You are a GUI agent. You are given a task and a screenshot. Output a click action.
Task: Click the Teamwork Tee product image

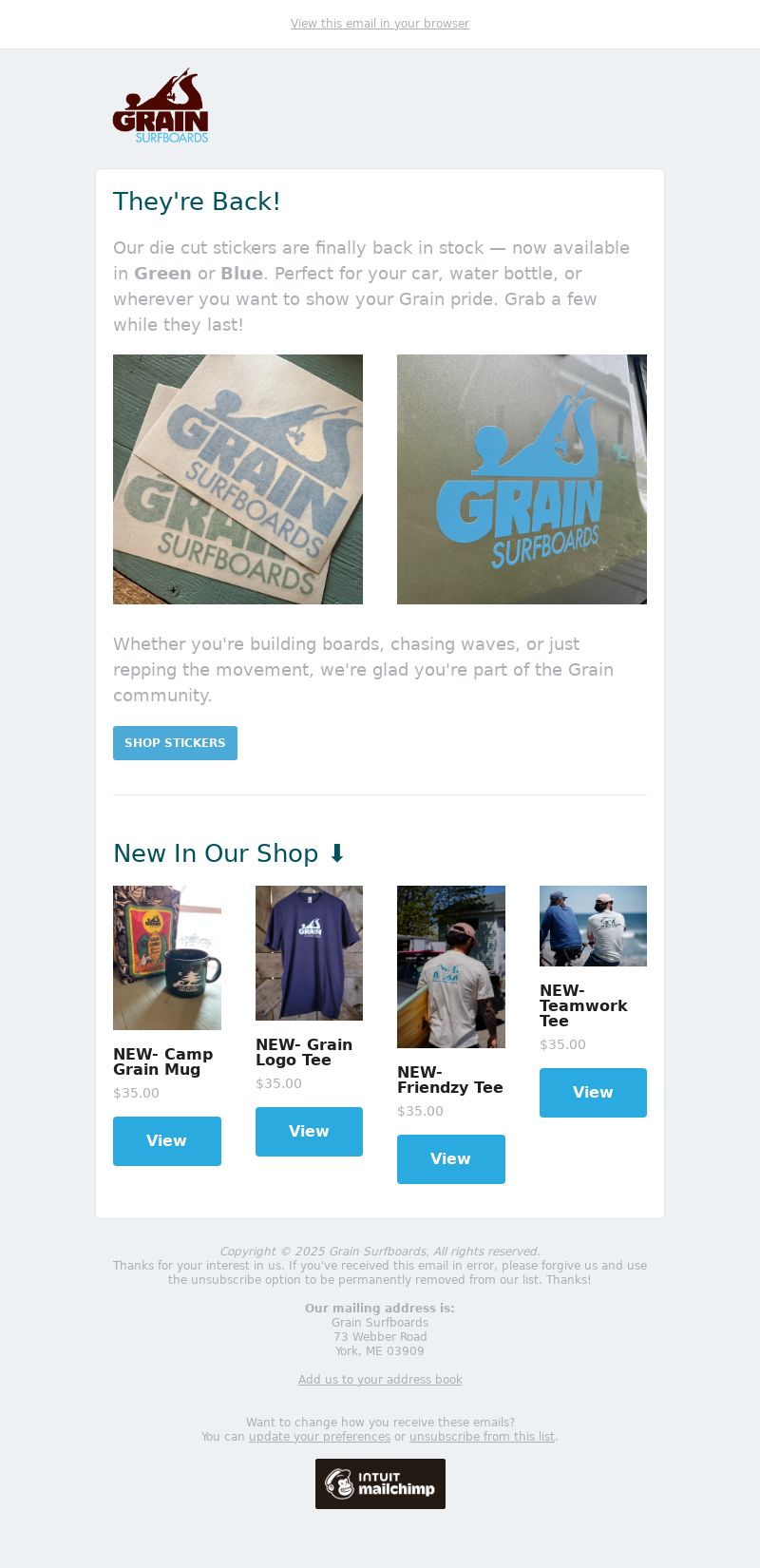coord(593,926)
